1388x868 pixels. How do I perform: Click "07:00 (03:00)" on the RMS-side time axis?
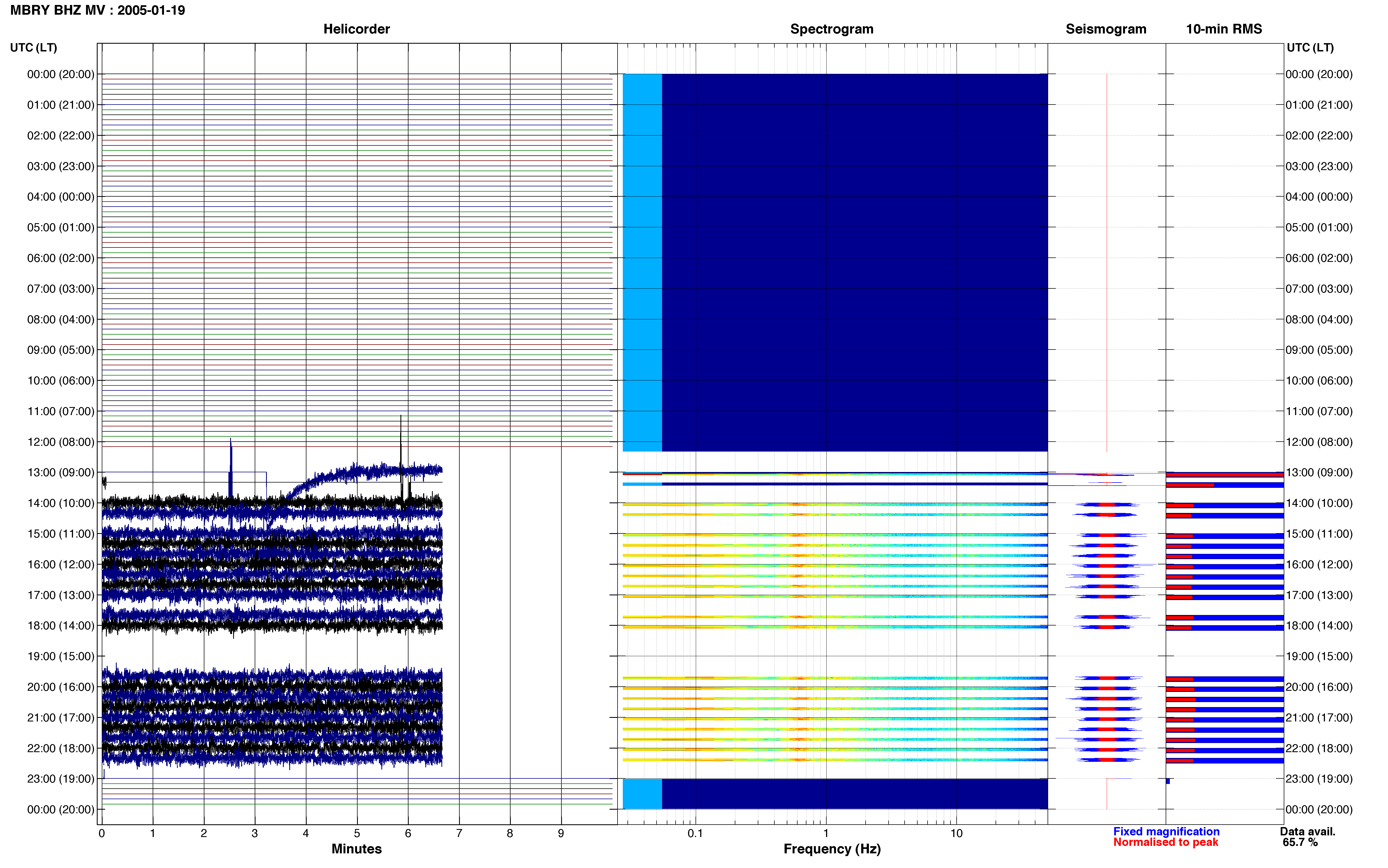click(1319, 289)
